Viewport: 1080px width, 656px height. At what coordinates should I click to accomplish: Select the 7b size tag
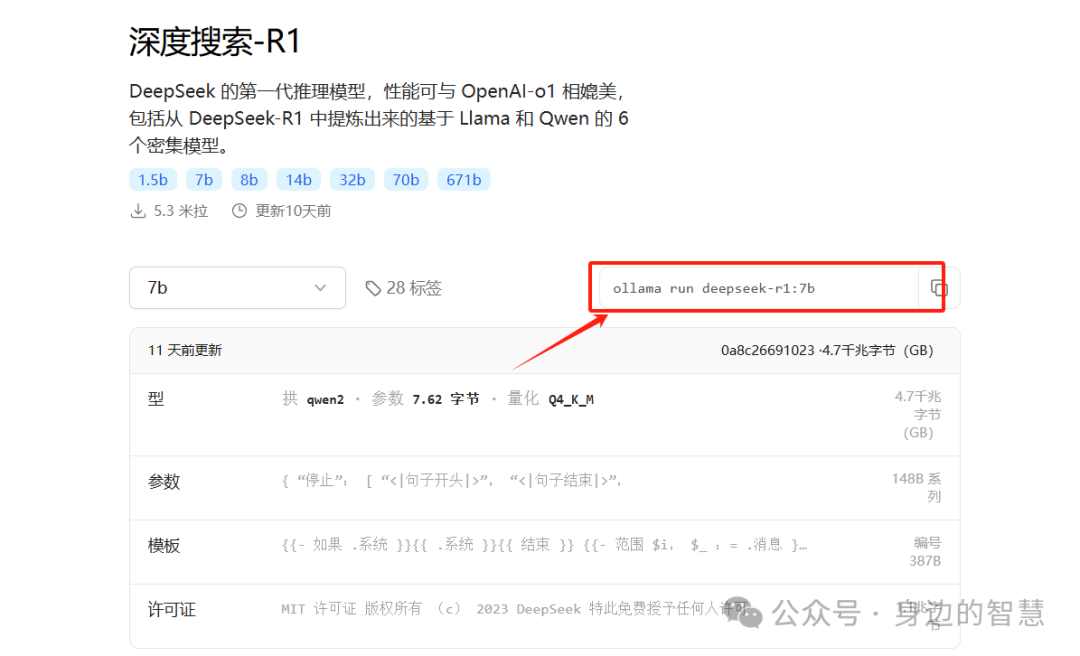click(204, 180)
